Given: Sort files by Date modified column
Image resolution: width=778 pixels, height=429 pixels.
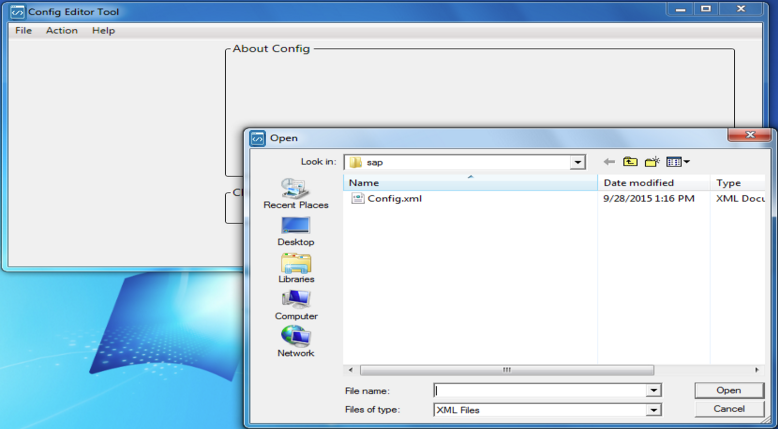Looking at the screenshot, I should pos(638,183).
